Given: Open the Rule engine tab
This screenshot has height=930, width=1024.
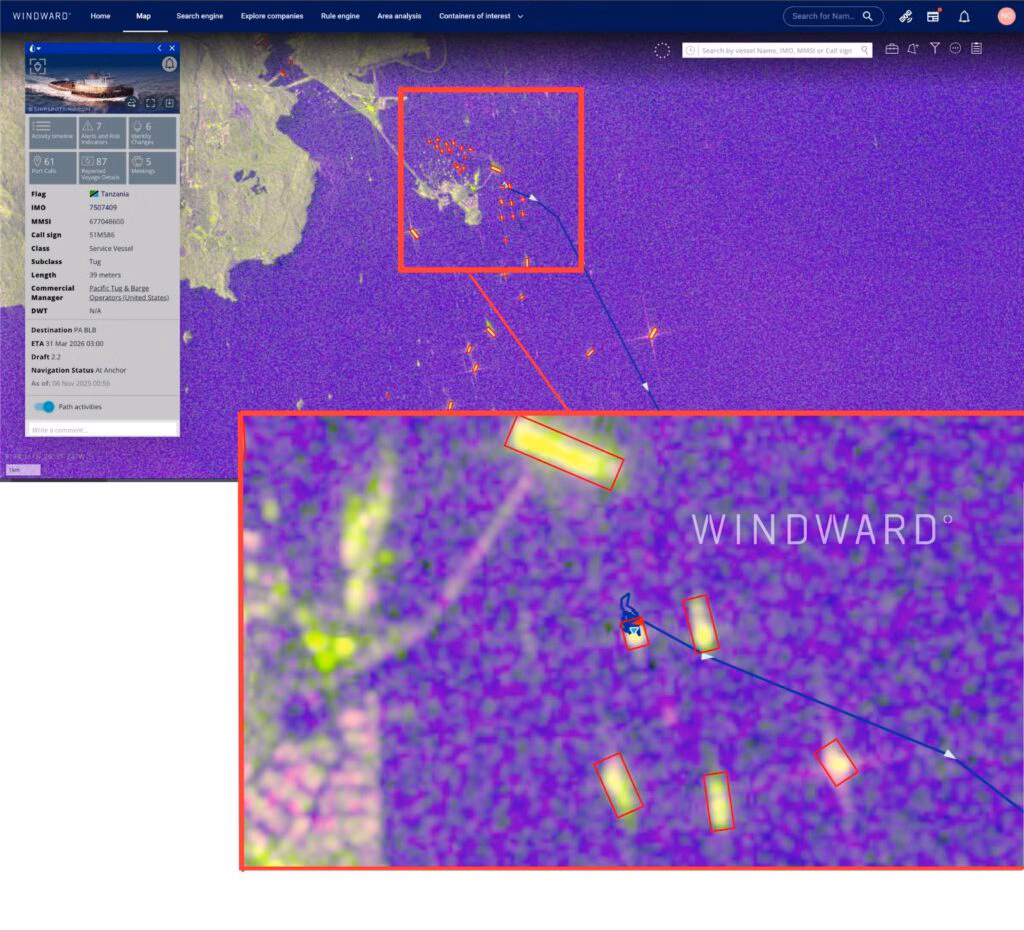Looking at the screenshot, I should [340, 16].
